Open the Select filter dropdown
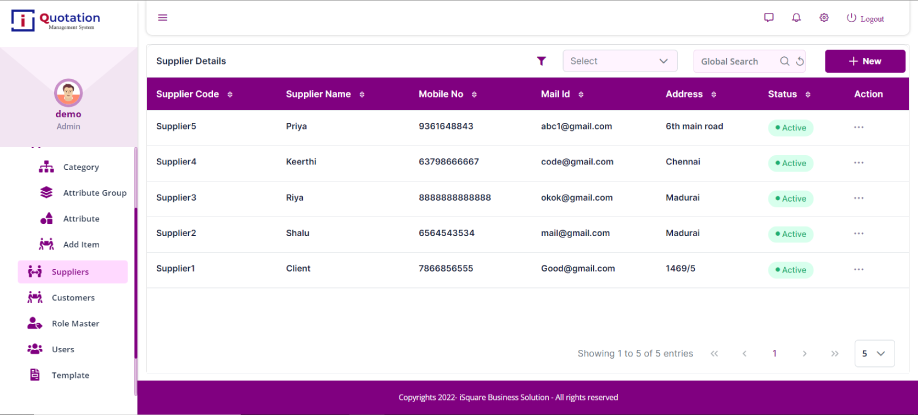The width and height of the screenshot is (918, 415). coord(620,61)
